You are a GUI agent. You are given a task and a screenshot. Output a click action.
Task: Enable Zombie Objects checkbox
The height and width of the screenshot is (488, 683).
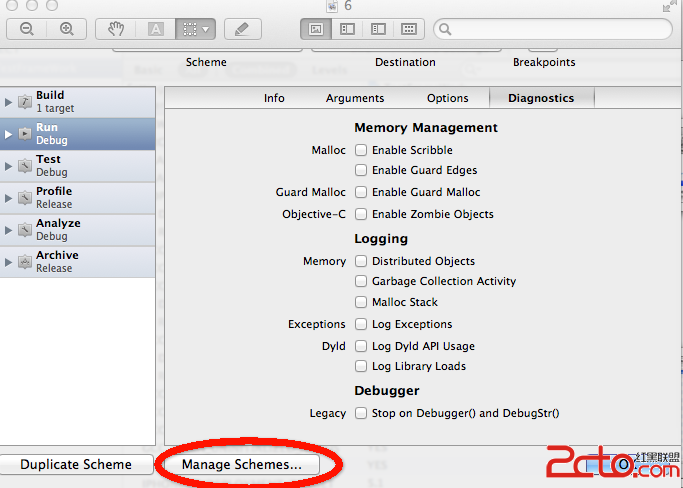361,214
